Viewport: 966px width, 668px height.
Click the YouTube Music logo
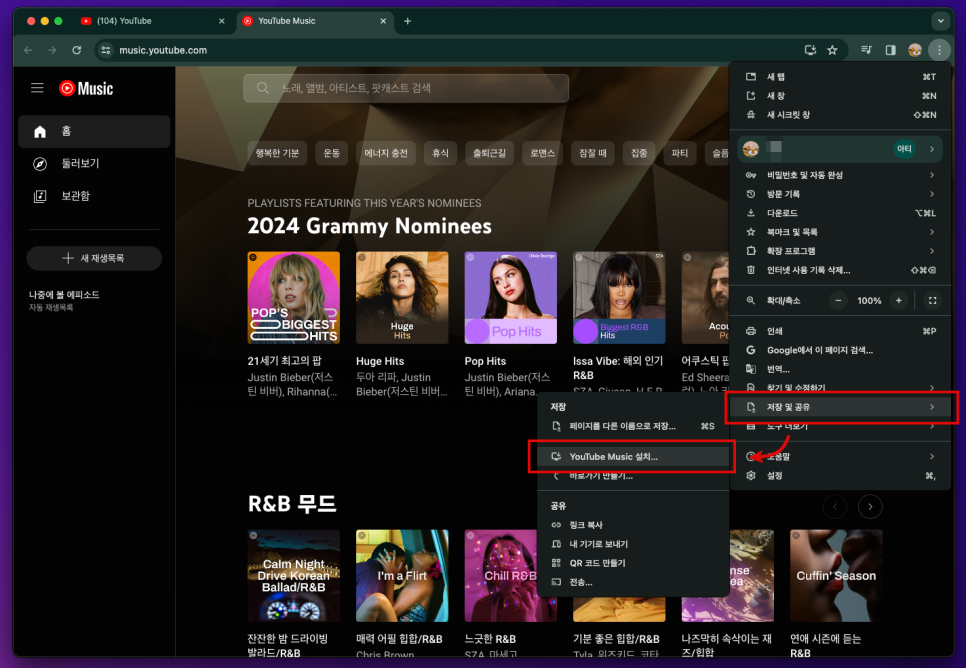(x=86, y=88)
